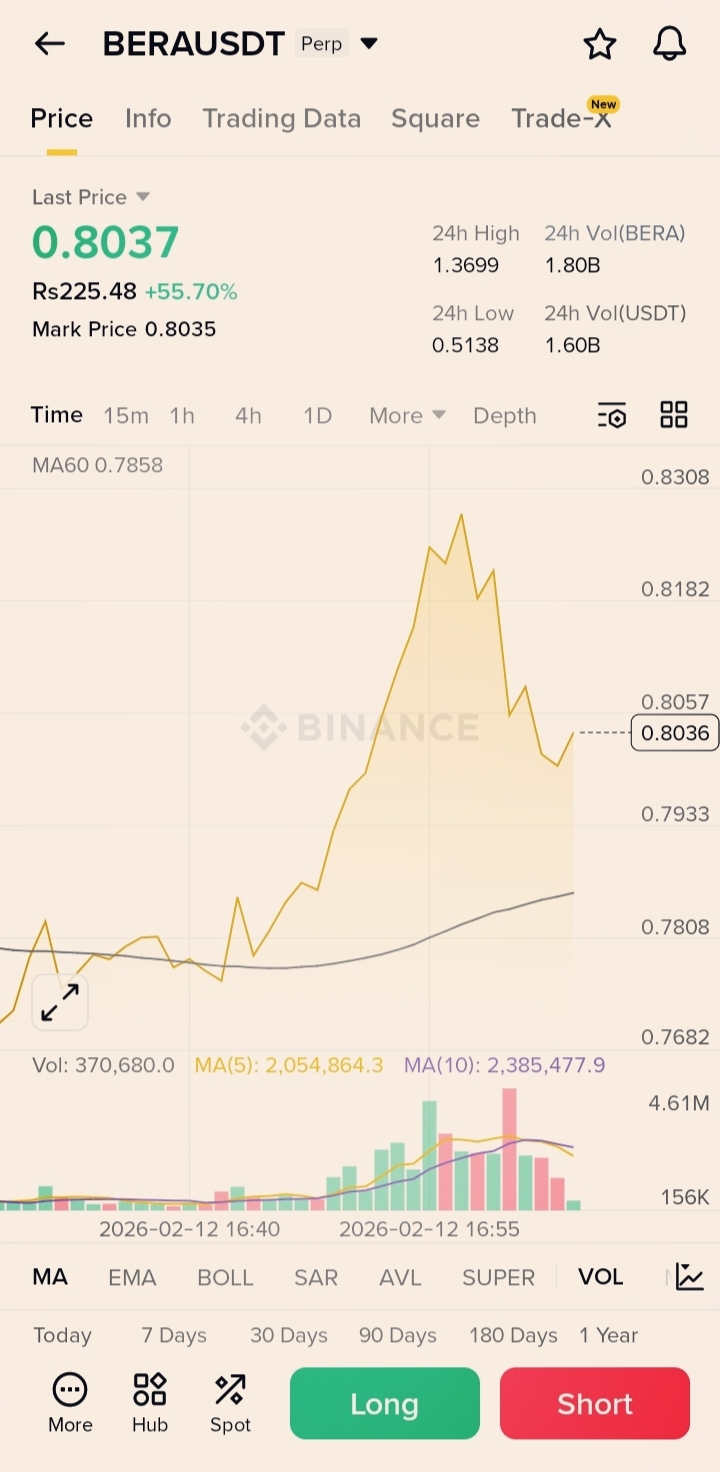720x1472 pixels.
Task: Expand the More timeframes dropdown
Action: (x=407, y=416)
